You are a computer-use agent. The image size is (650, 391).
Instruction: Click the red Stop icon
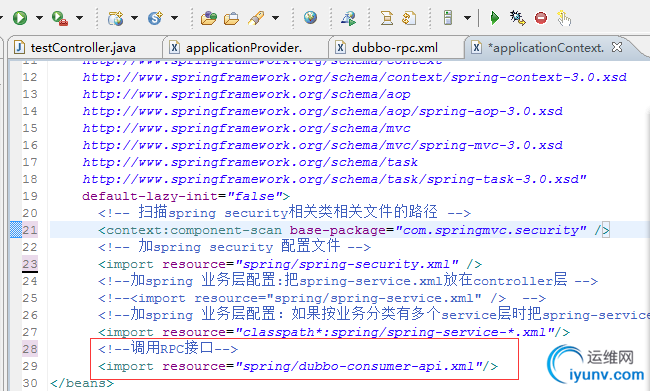click(541, 18)
